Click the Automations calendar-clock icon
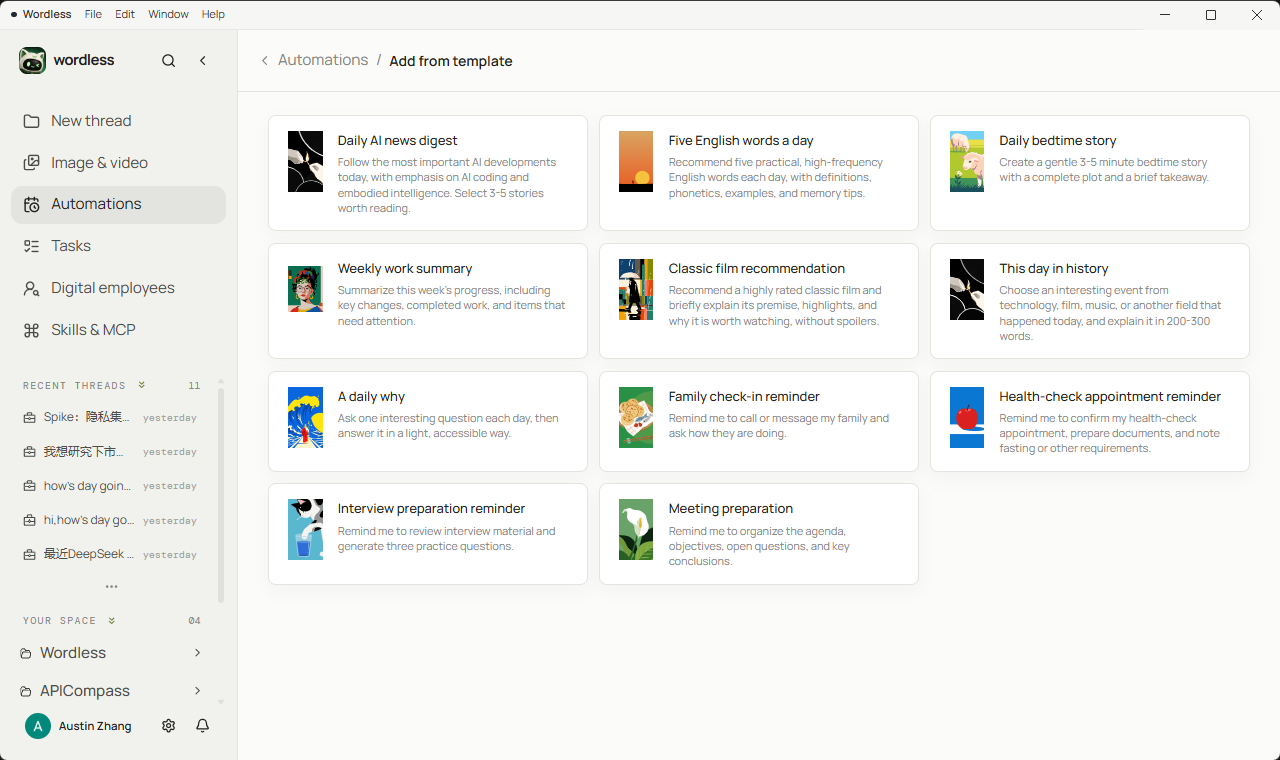 32,204
